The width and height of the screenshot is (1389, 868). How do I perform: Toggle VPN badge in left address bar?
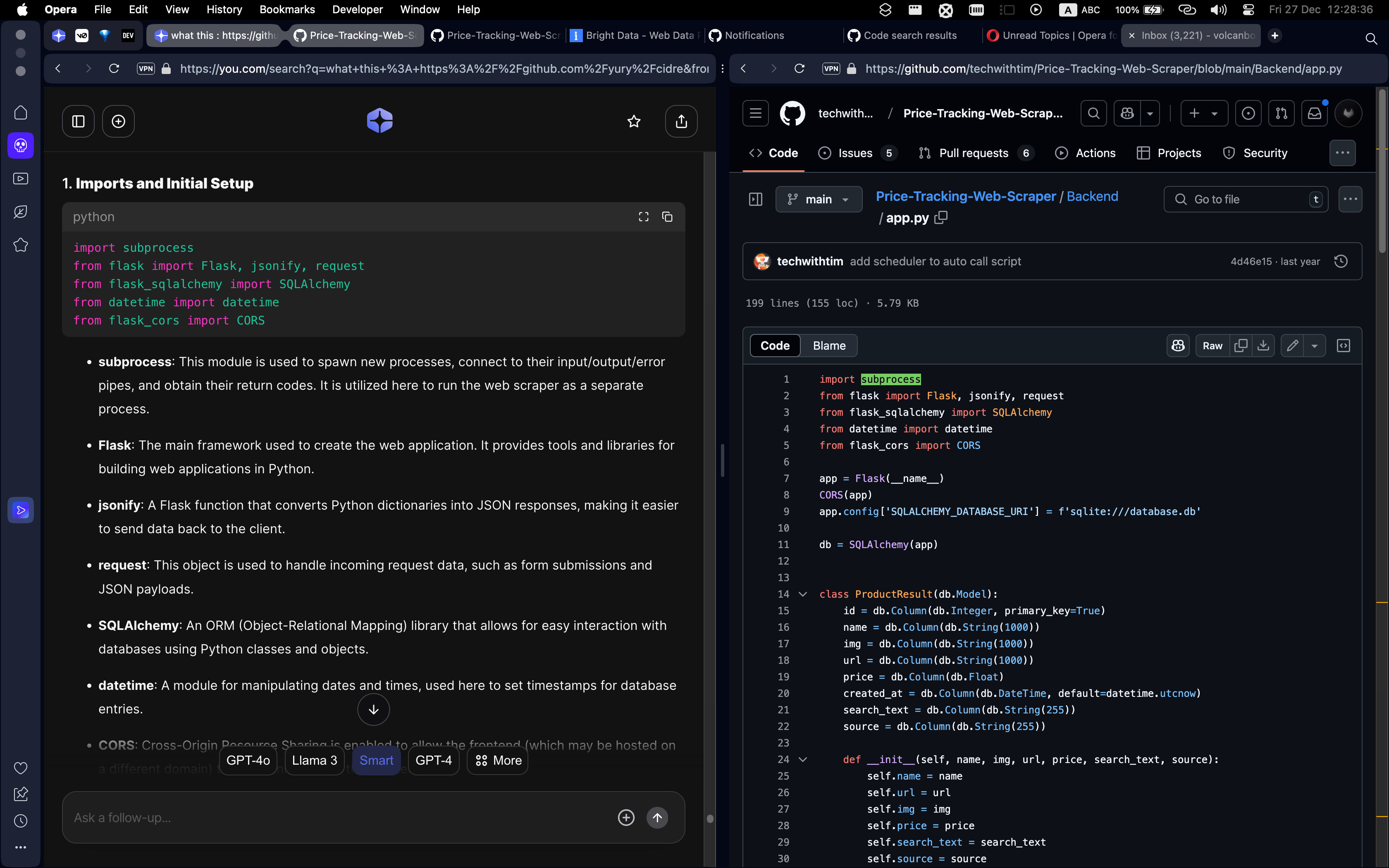[146, 69]
